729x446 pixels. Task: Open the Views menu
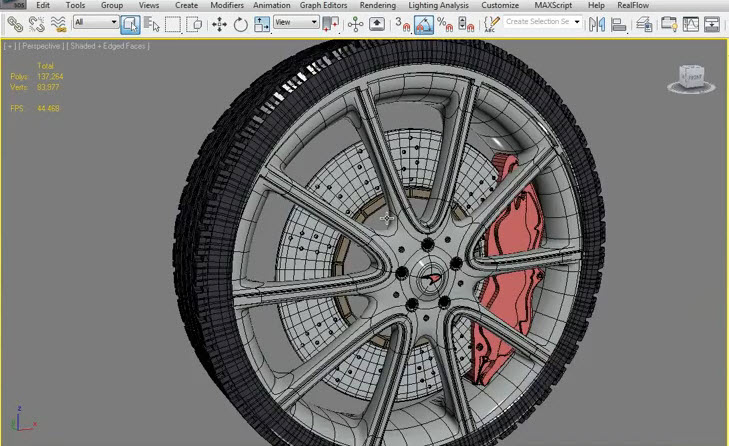tap(149, 5)
